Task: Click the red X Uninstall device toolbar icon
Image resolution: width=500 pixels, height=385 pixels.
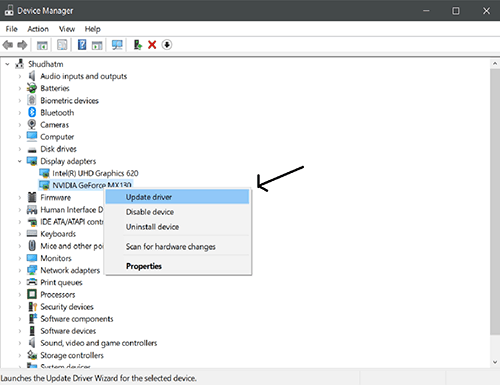Action: tap(152, 45)
